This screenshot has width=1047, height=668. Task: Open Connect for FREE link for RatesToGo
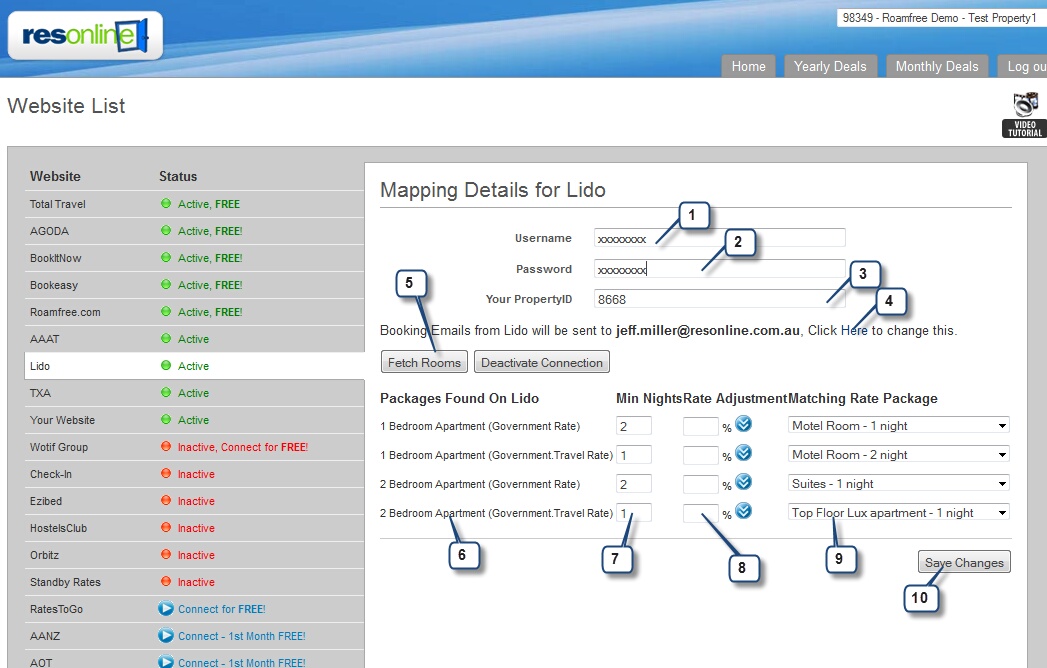click(x=222, y=609)
